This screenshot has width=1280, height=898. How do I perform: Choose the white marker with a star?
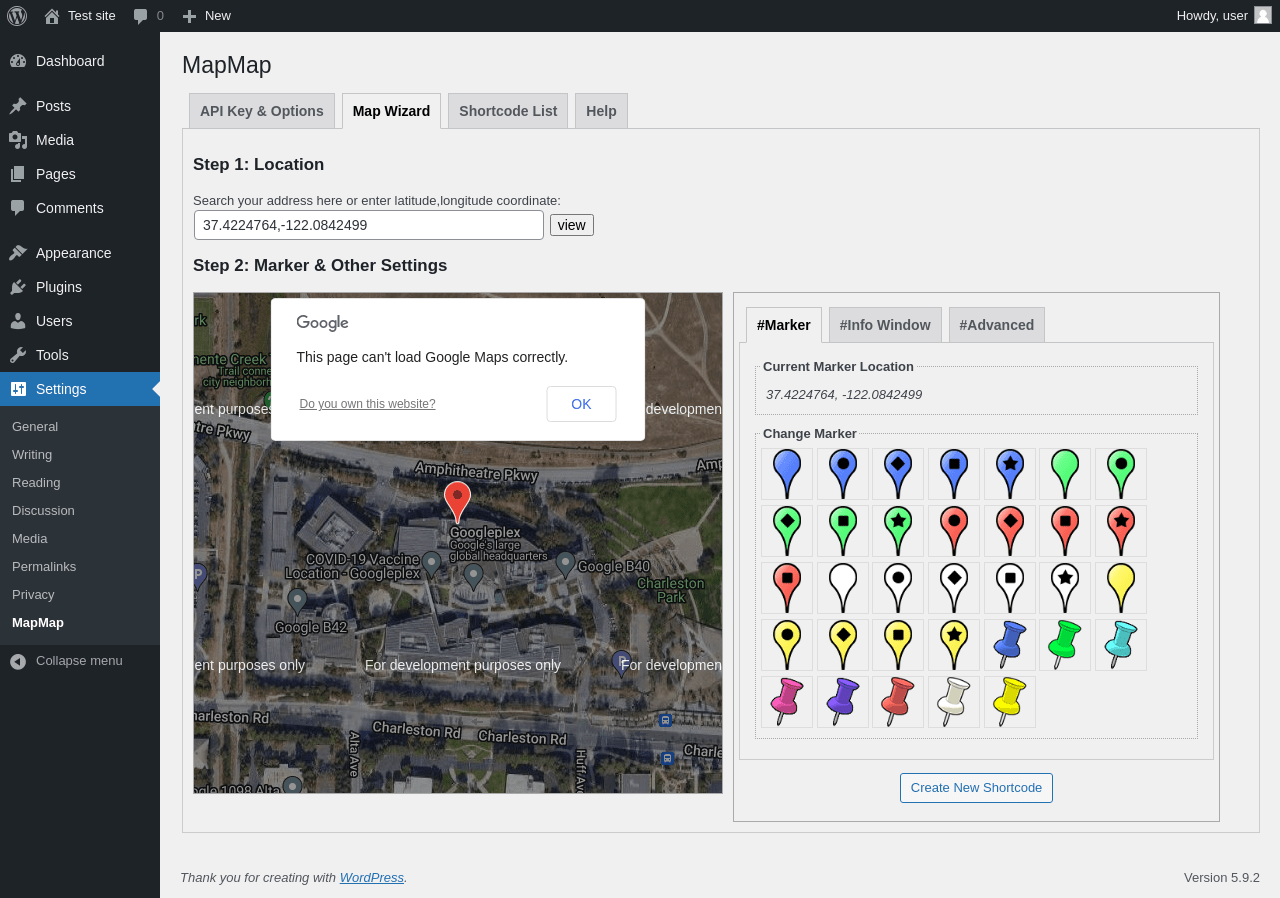pyautogui.click(x=1065, y=588)
